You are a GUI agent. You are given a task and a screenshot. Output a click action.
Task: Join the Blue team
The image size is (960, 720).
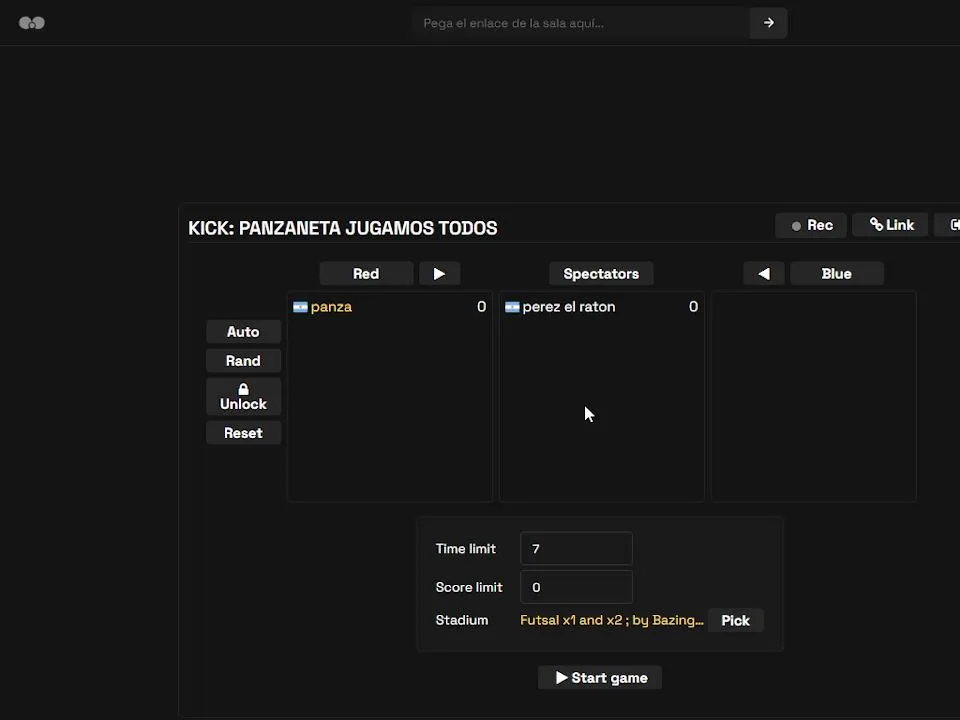pos(837,274)
